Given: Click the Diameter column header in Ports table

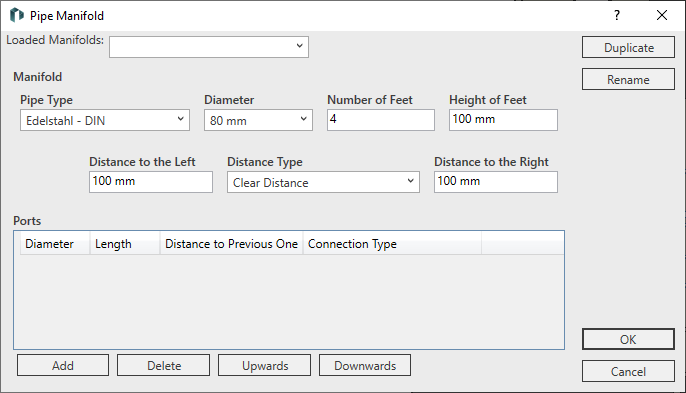Looking at the screenshot, I should 55,244.
